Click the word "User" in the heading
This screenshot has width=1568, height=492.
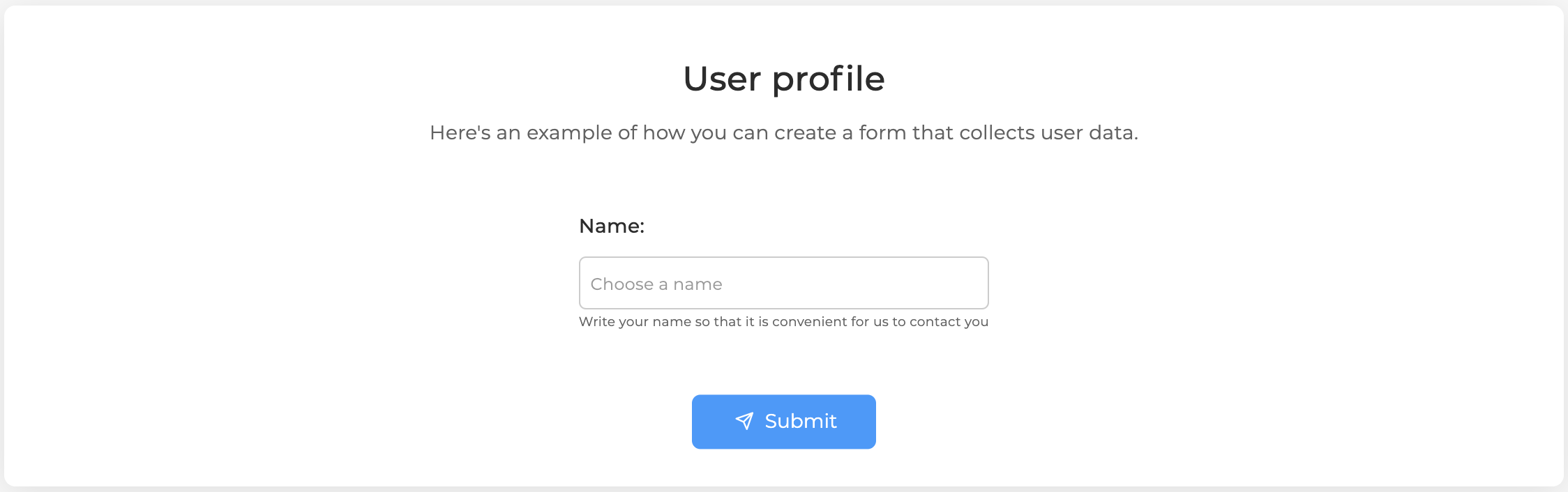(722, 79)
